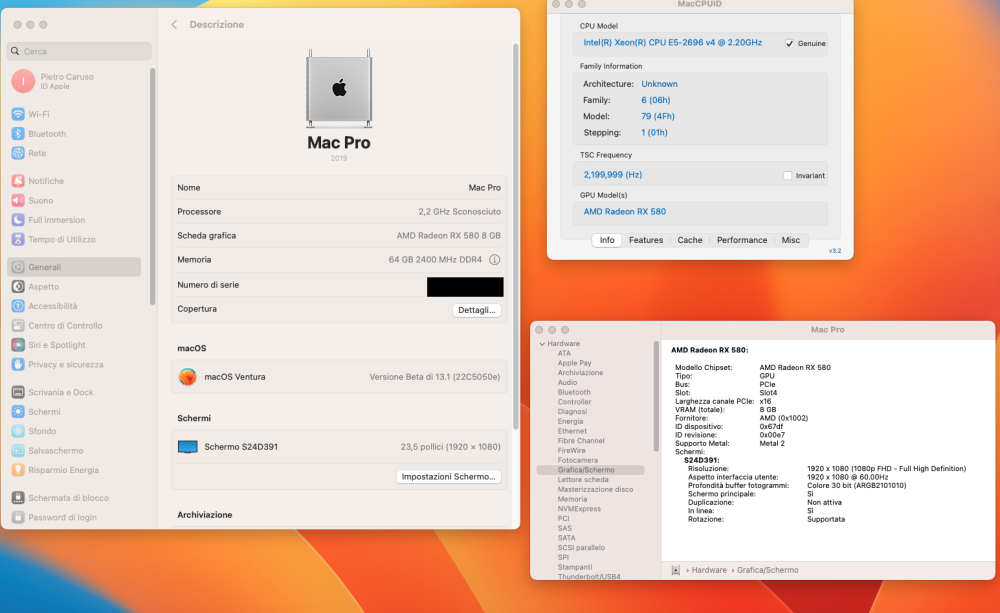Open Aspetto icon in sidebar
1000x613 pixels.
18,286
